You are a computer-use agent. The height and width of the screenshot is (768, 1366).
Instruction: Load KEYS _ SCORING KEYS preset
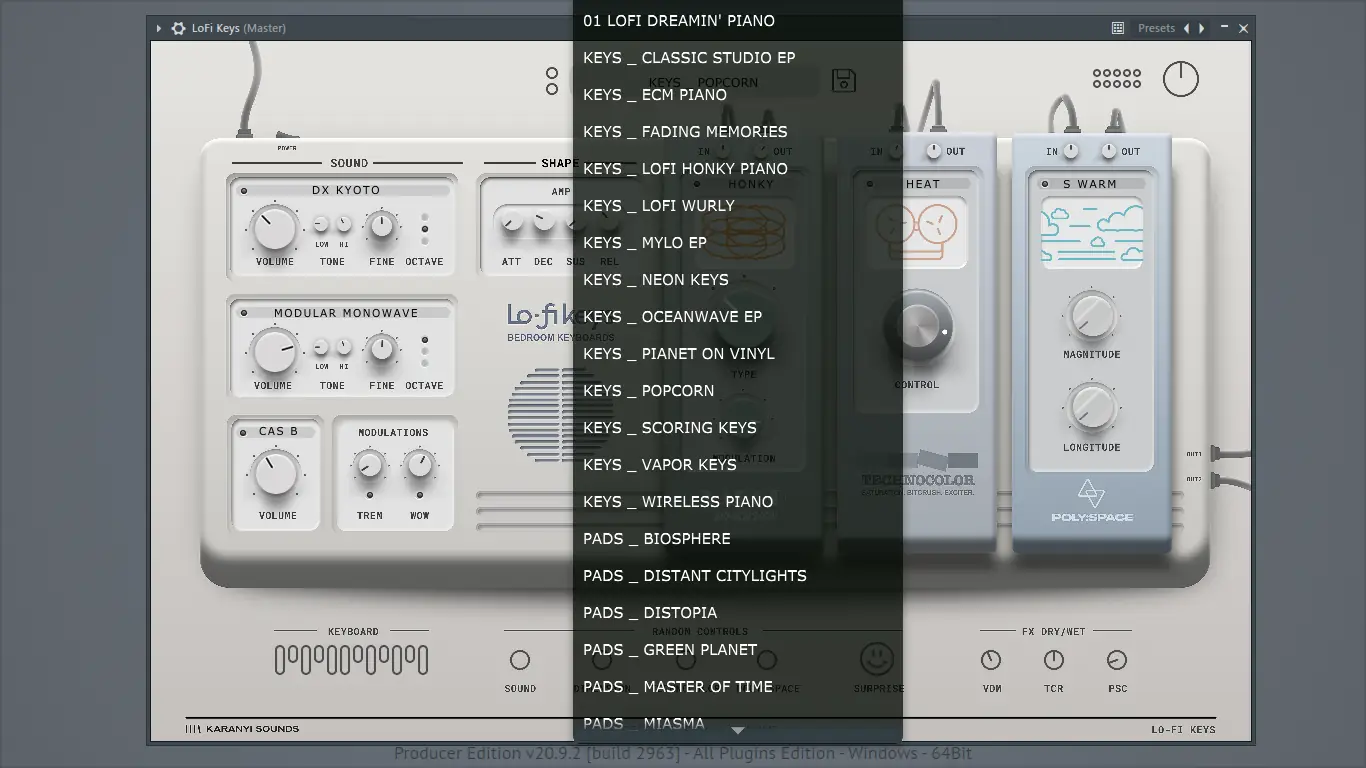coord(738,427)
